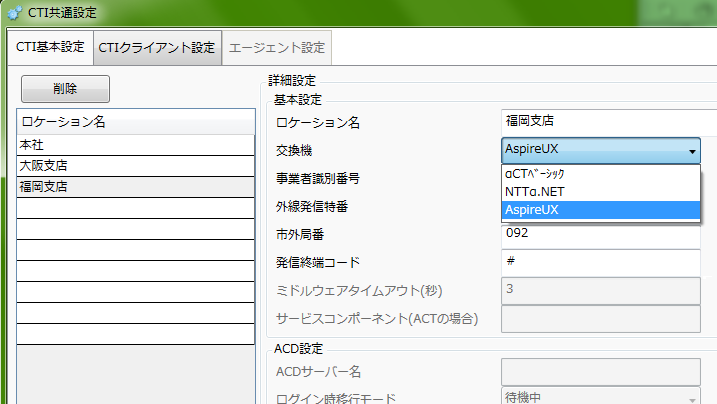Screen dimensions: 717x404
Task: Click the CTI共通設定 title bar gear icon
Action: pos(13,13)
